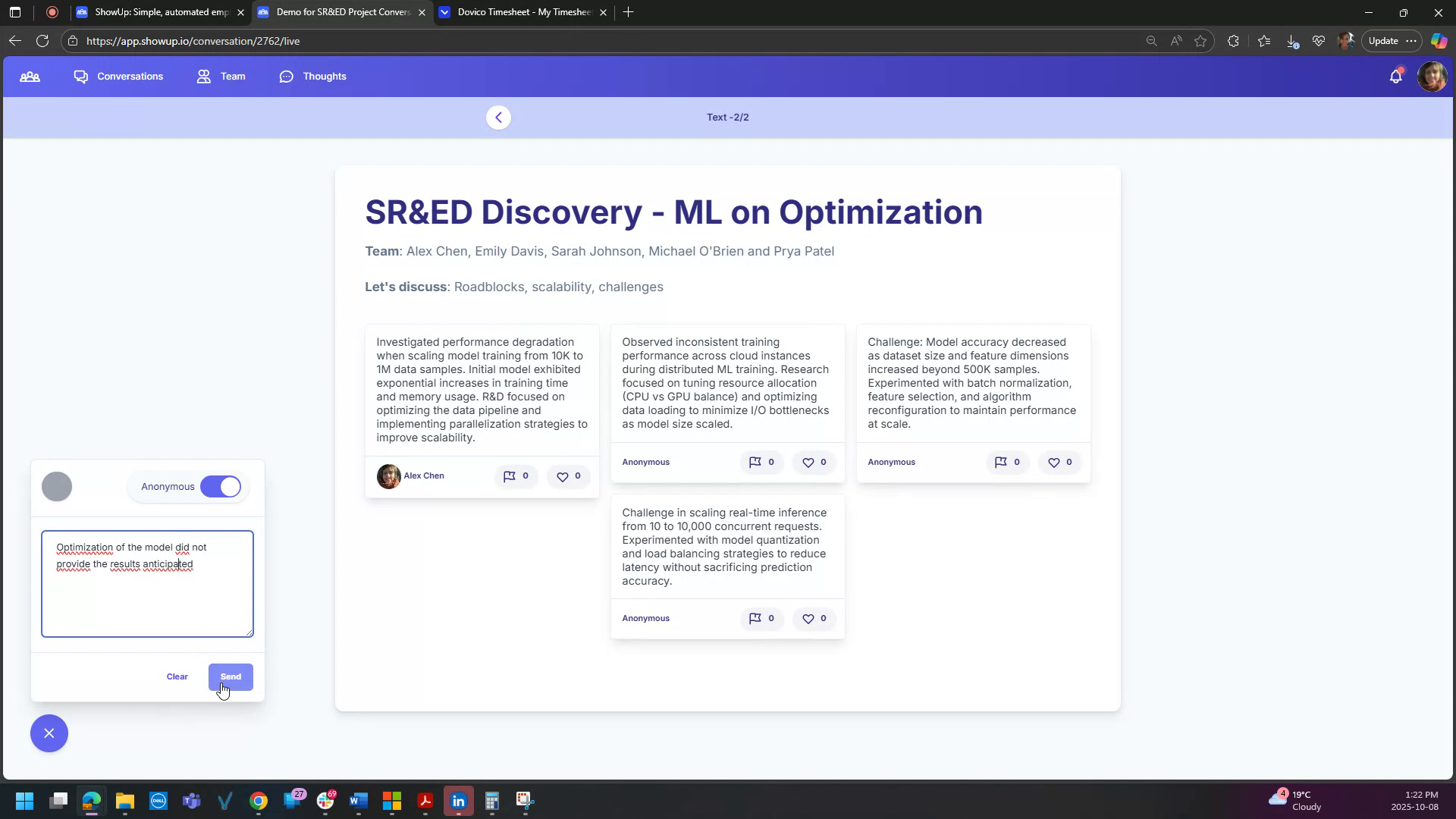Switch to the ShowUp tab
The height and width of the screenshot is (819, 1456).
(159, 12)
